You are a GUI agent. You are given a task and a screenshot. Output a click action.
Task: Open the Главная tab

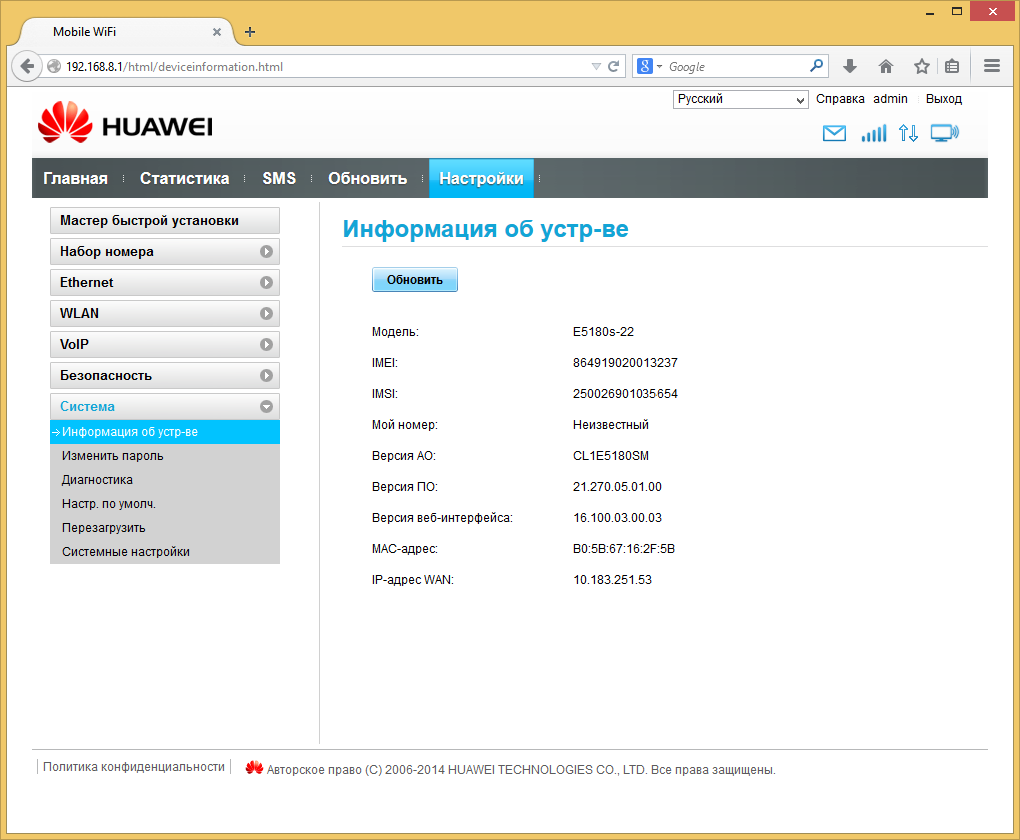coord(75,178)
